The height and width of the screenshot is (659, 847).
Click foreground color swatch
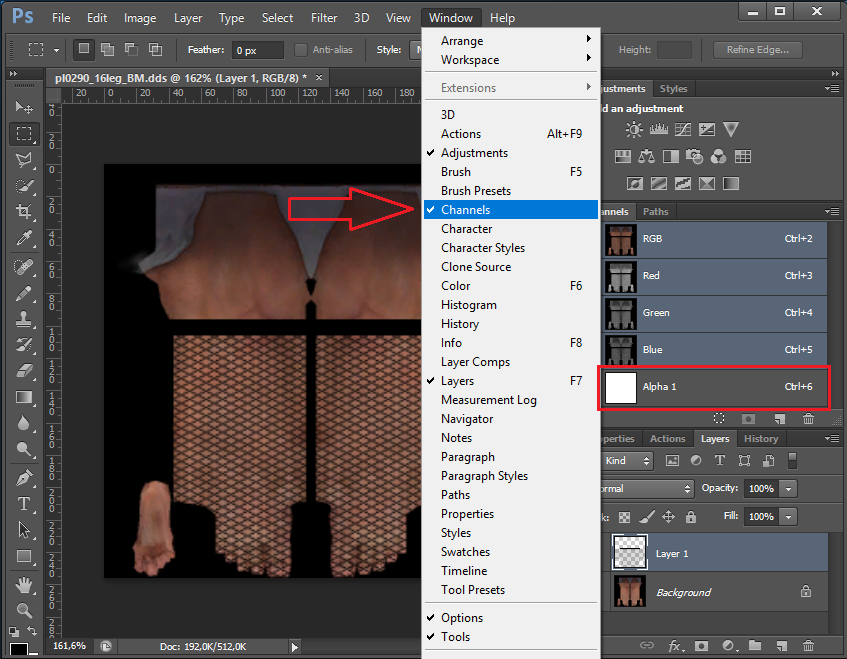tap(18, 649)
